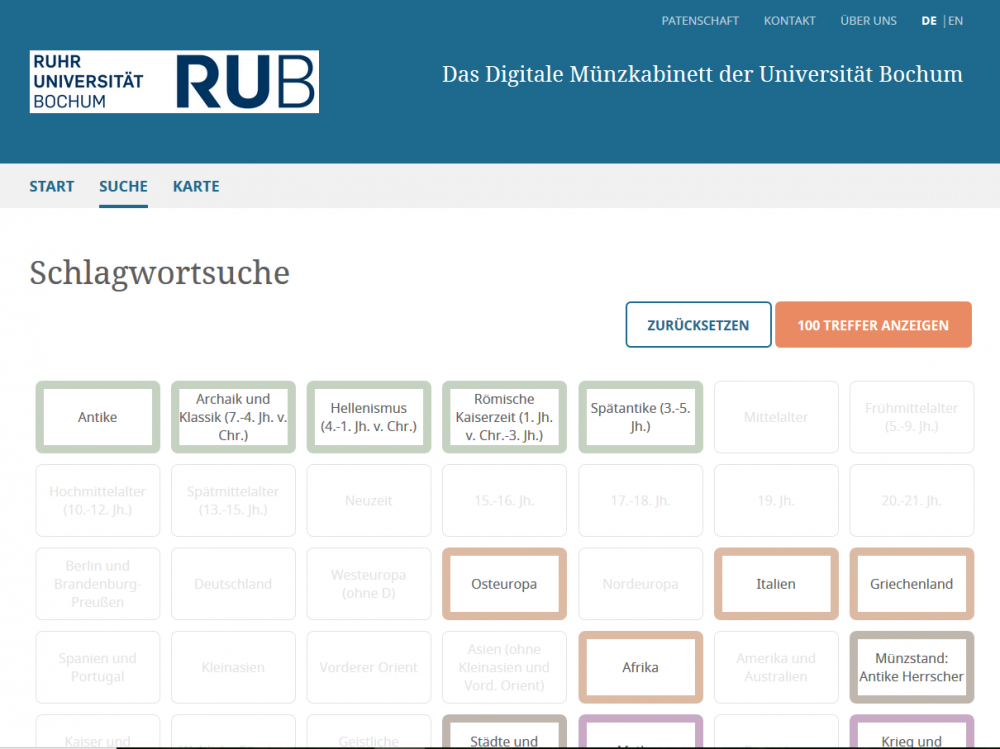This screenshot has height=749, width=1000.
Task: Go to Über Uns page
Action: pos(868,21)
